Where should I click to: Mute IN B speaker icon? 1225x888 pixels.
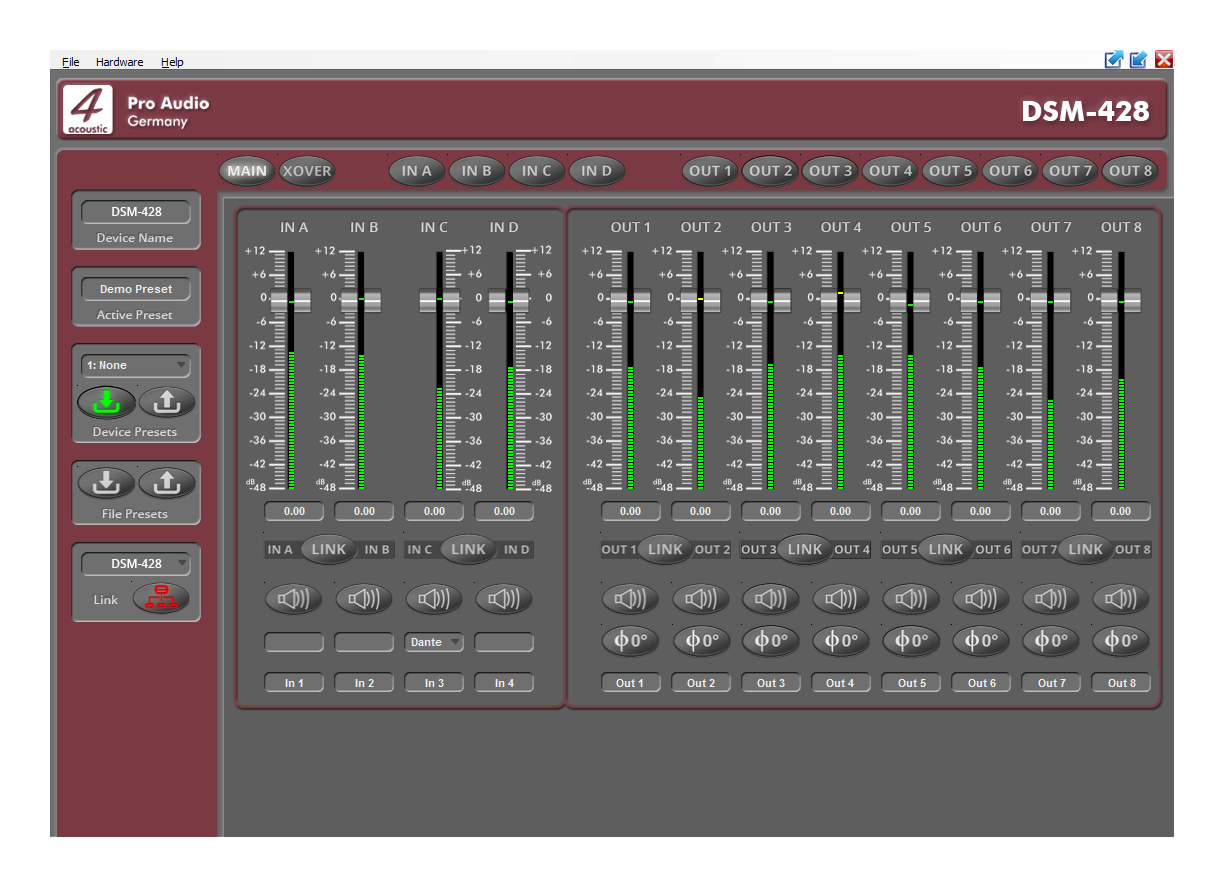click(364, 599)
